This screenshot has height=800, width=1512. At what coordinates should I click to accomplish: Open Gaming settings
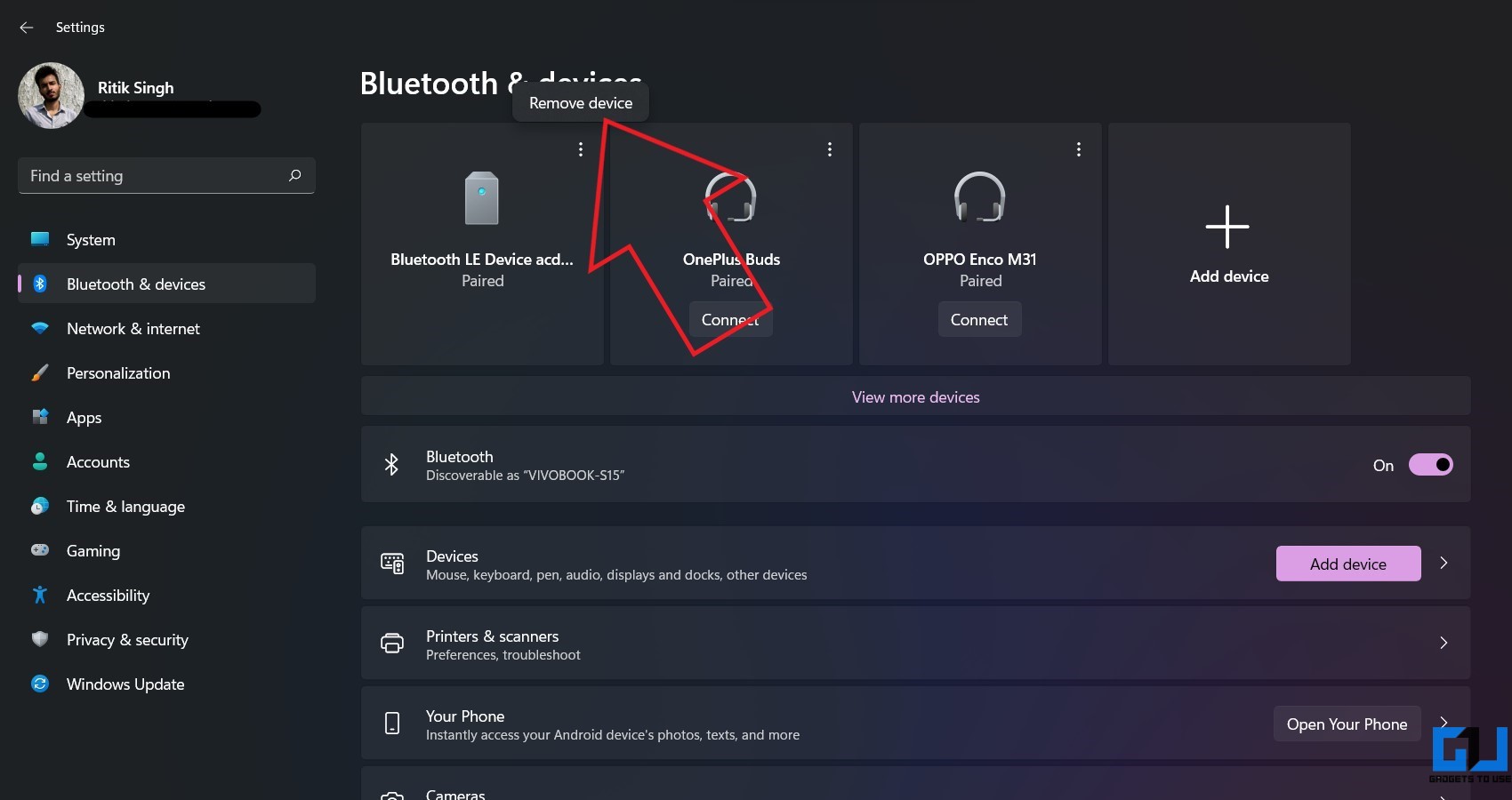point(166,551)
